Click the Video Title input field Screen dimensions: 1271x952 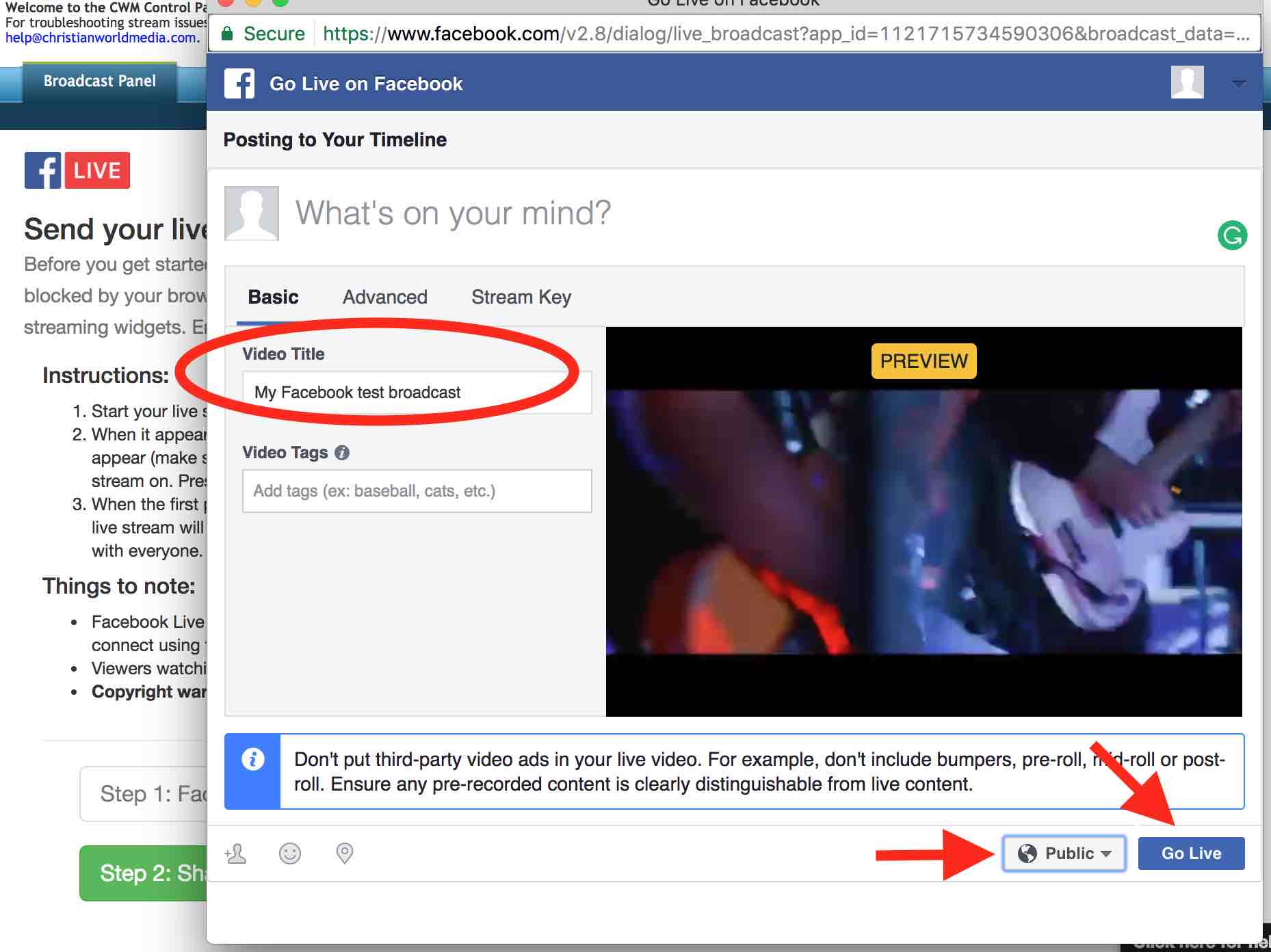click(x=417, y=392)
